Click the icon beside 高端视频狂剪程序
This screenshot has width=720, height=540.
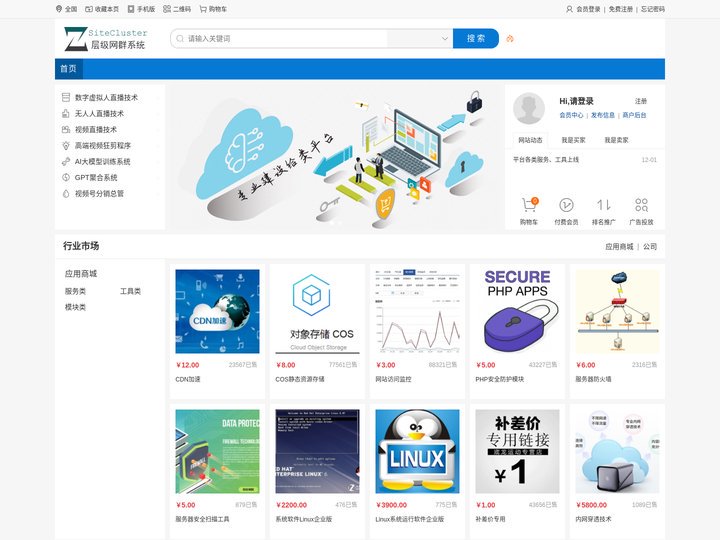click(x=66, y=146)
